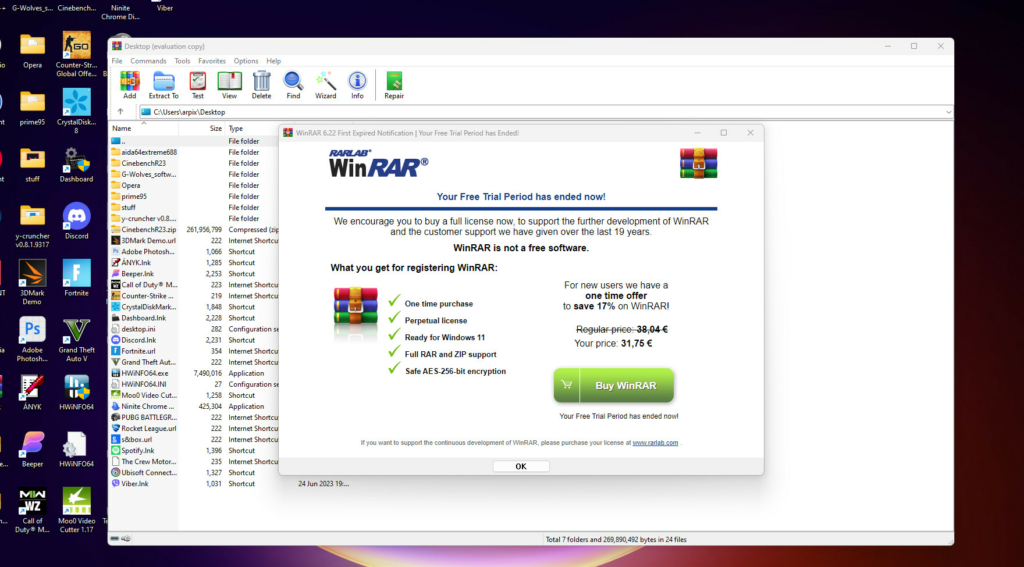The image size is (1024, 567).
Task: Sort file list by Size column header
Action: point(216,129)
